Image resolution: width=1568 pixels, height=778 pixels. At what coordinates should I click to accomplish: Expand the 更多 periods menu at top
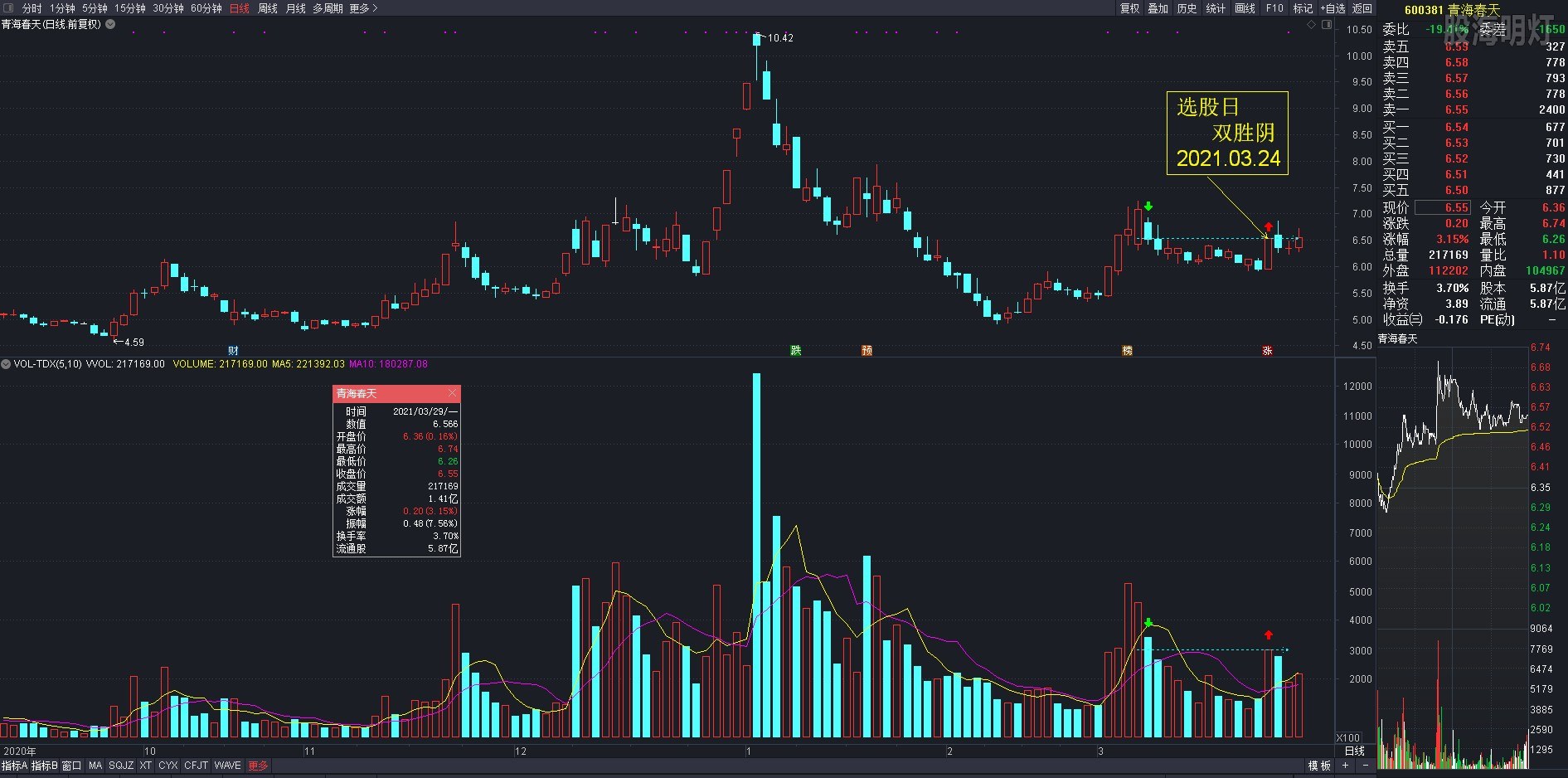click(x=363, y=8)
